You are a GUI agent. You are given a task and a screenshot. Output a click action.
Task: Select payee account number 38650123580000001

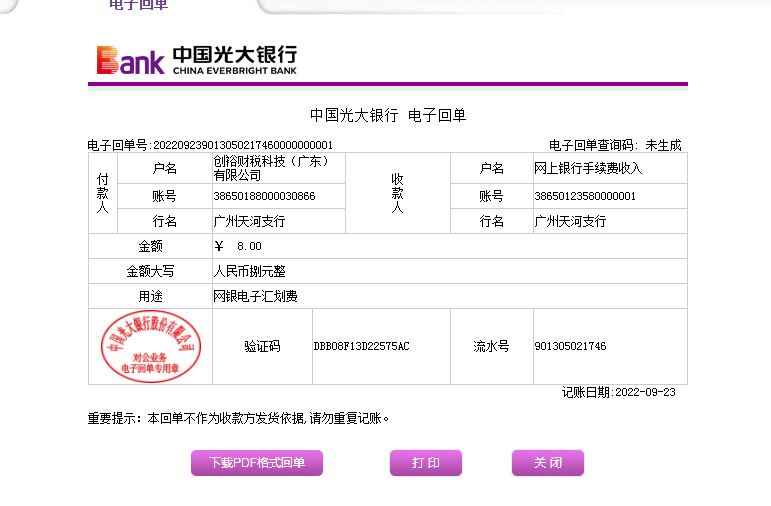[585, 196]
